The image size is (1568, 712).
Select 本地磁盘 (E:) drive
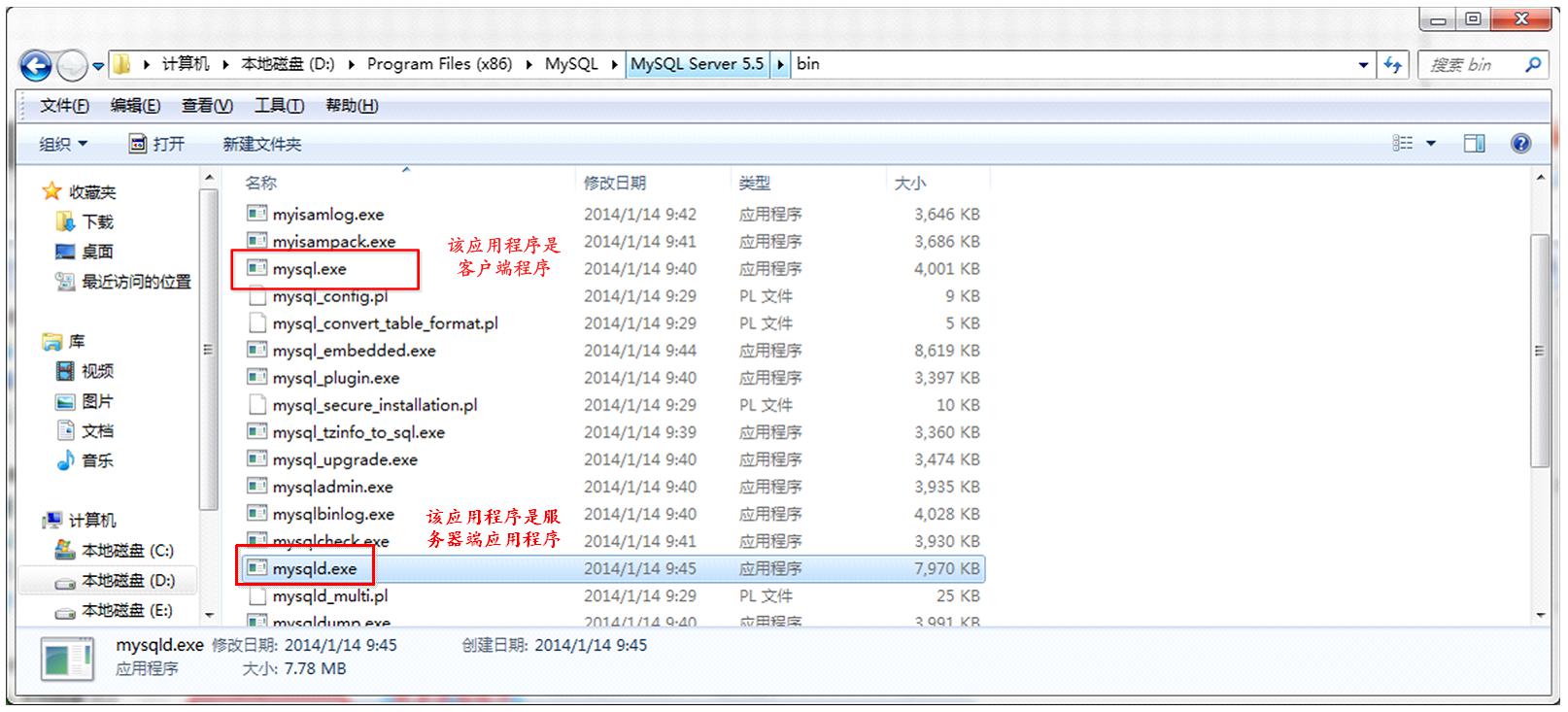[x=127, y=611]
